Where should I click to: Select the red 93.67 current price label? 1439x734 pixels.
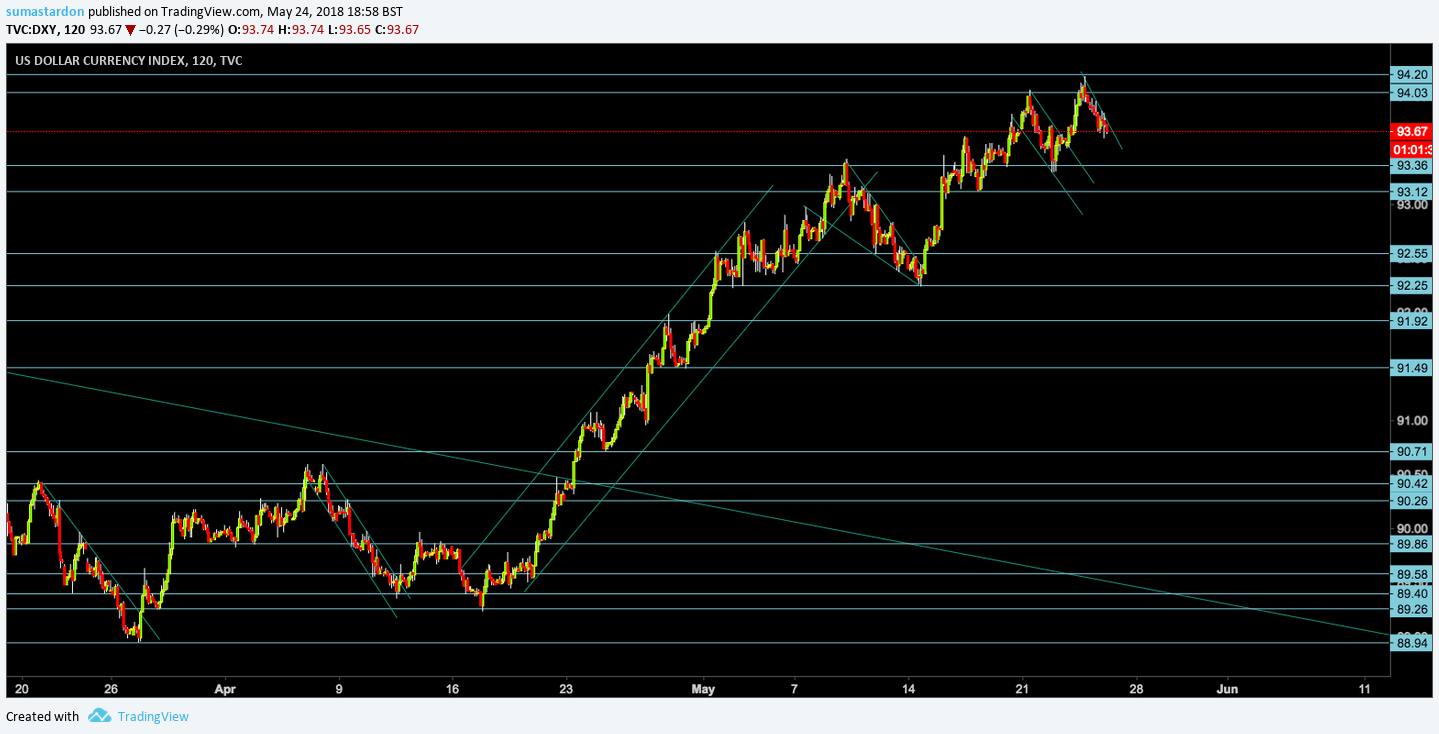[x=1412, y=132]
